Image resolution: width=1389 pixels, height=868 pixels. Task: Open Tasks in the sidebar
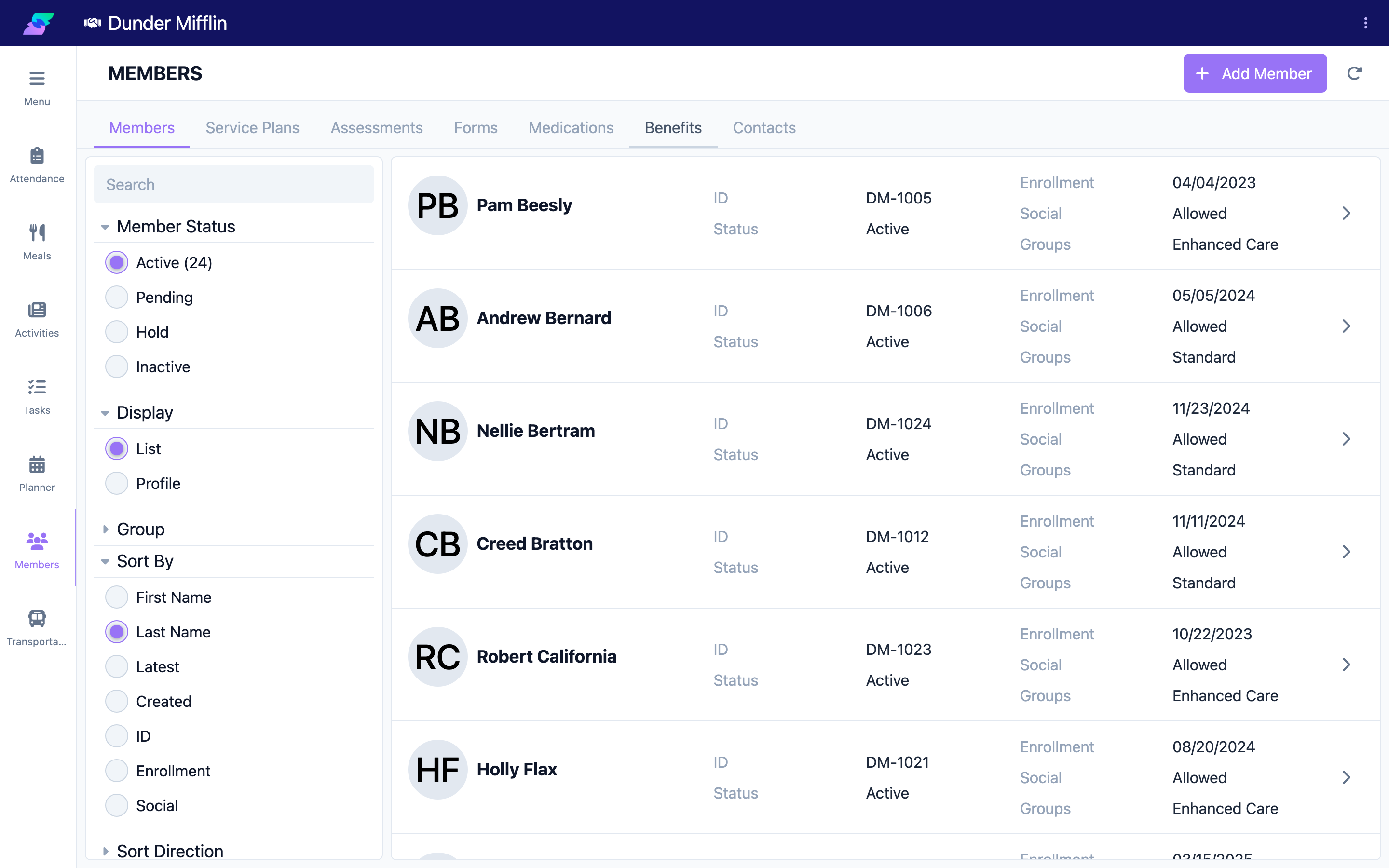pos(37,397)
